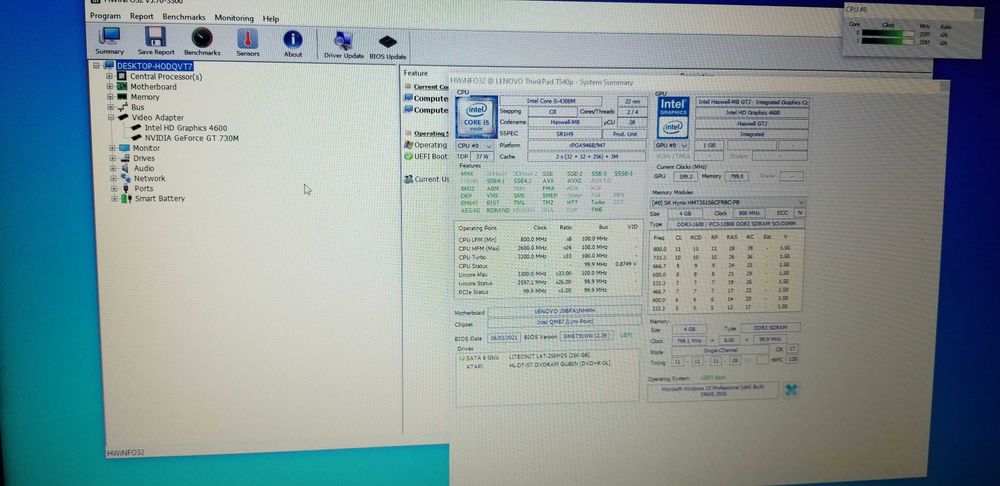Click the Video Adapter tree icon

[123, 117]
